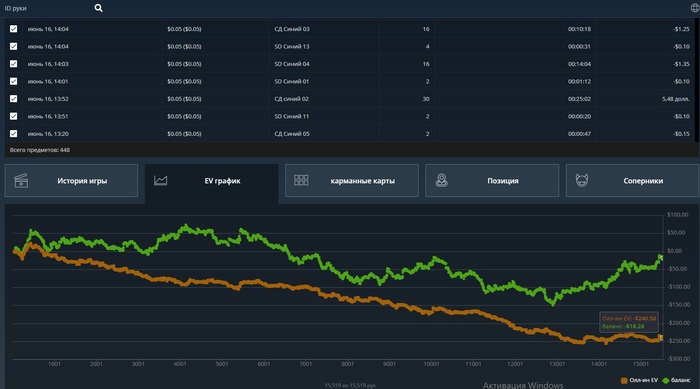Screen dimensions: 700x389
Task: Uncheck the SD Синий 04 row checkbox
Action: (13, 64)
